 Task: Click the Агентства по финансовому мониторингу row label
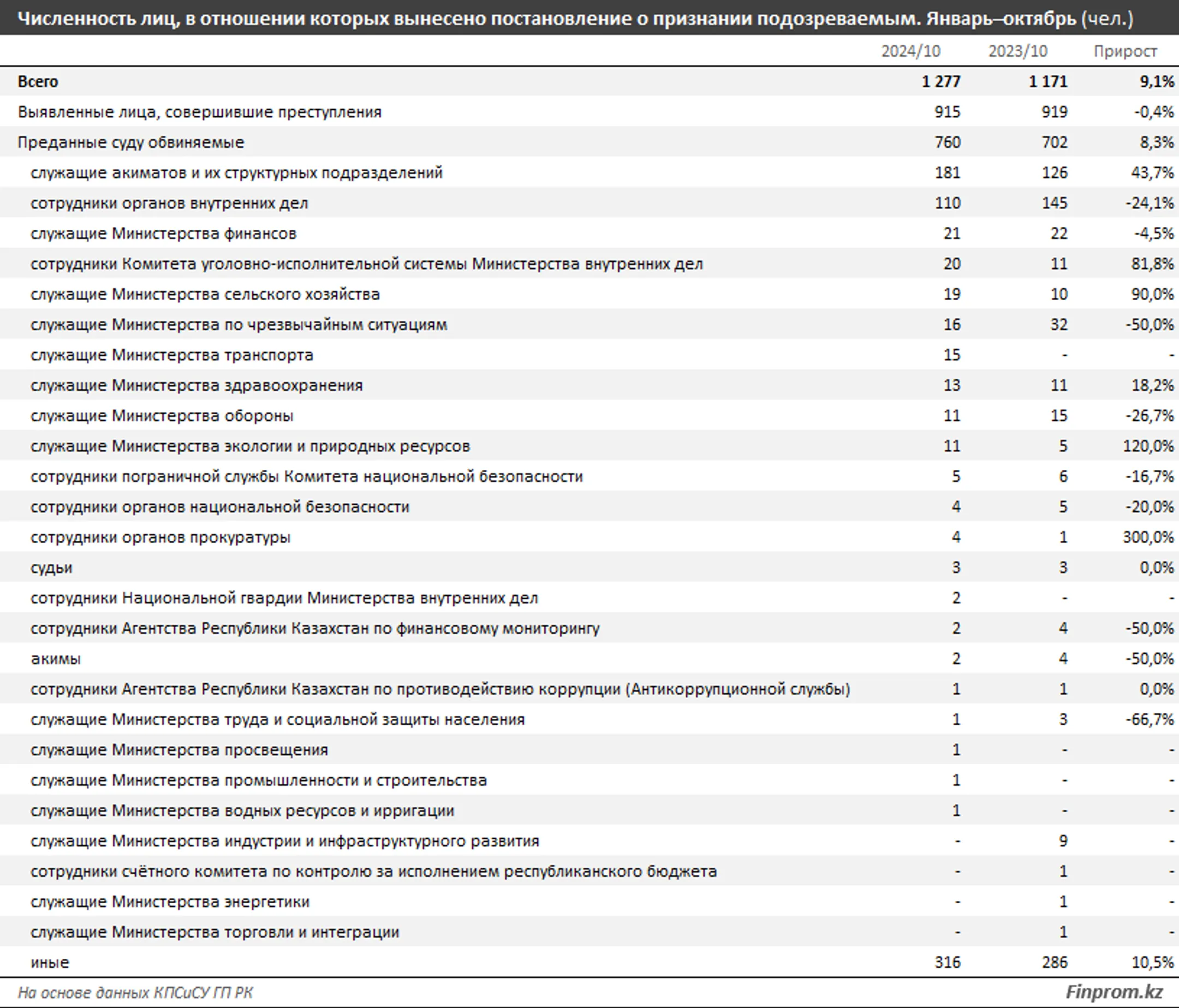click(x=315, y=629)
